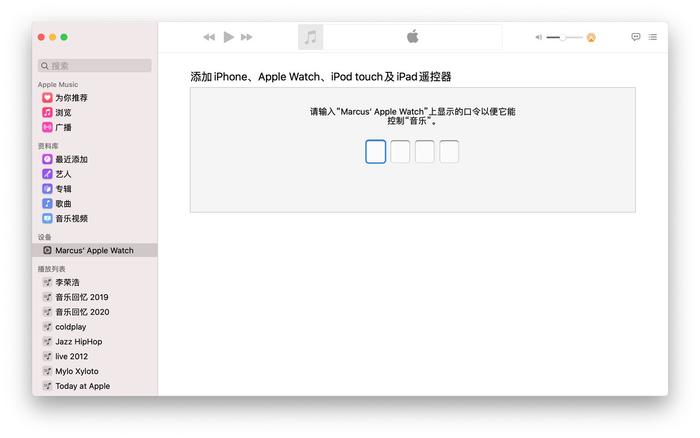Show lyrics with the speech bubble icon
Image resolution: width=700 pixels, height=438 pixels.
636,37
